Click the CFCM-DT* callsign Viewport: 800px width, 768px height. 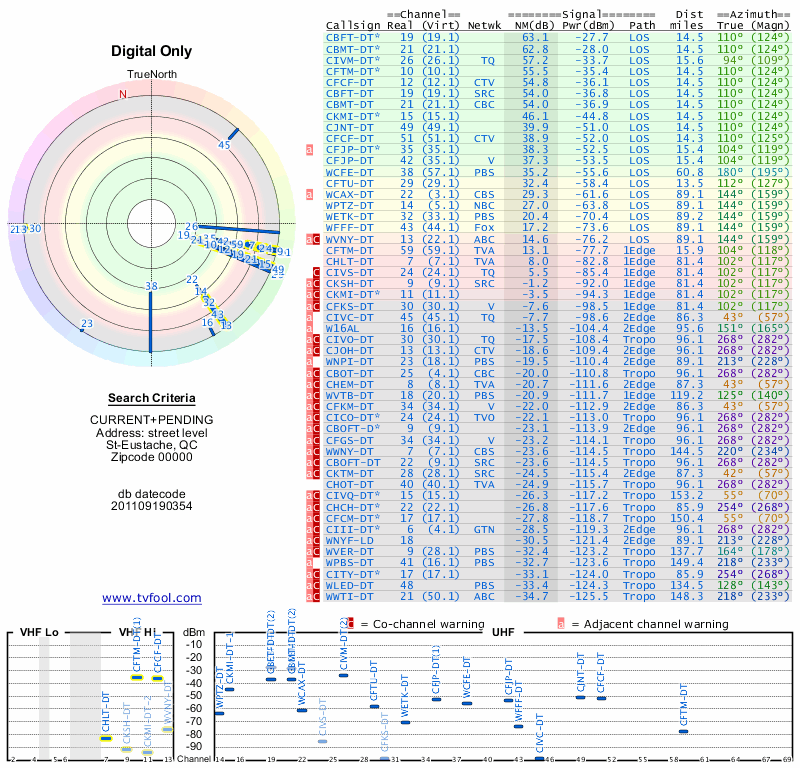(353, 518)
